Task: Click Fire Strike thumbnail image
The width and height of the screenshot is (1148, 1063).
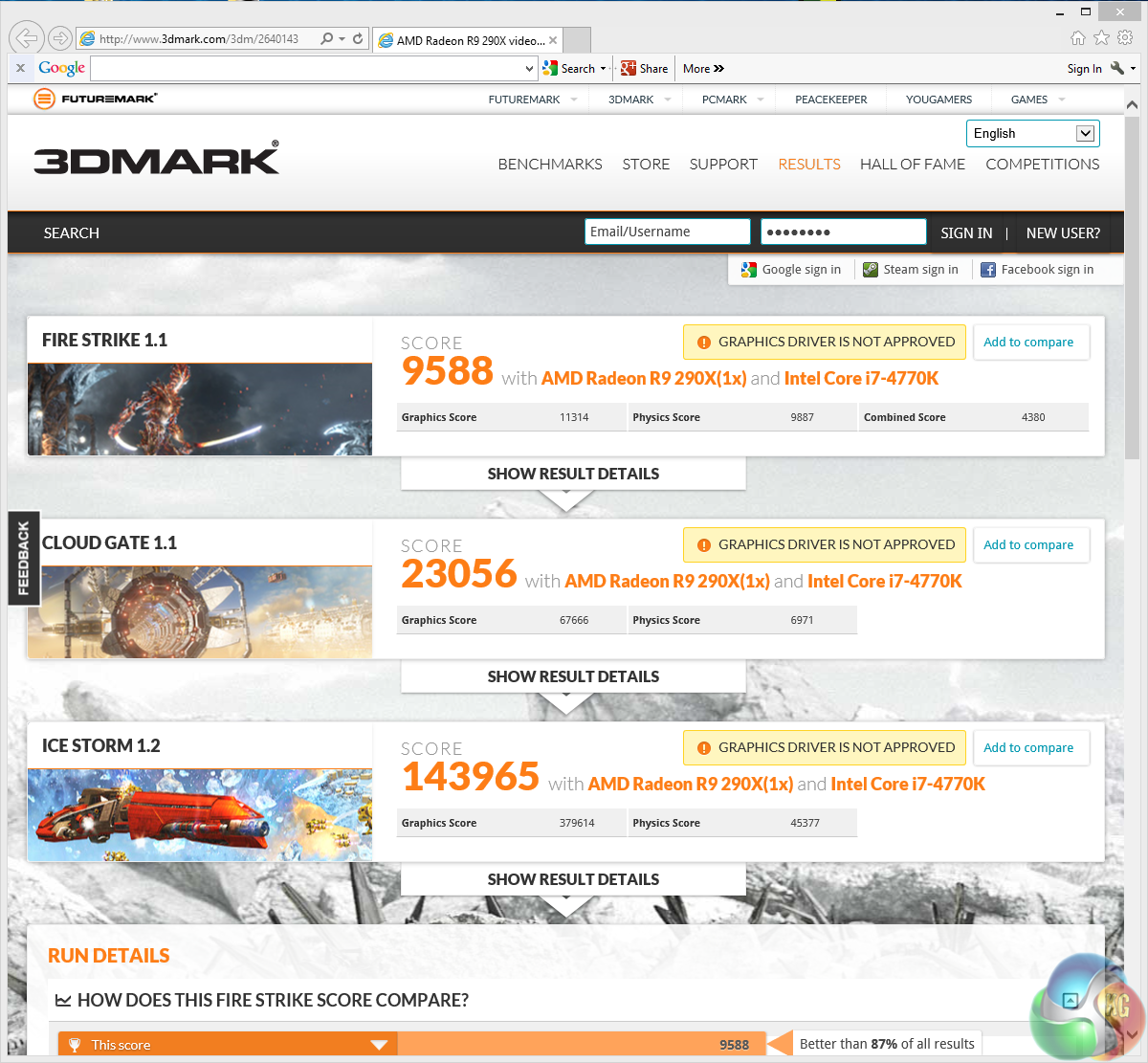Action: pyautogui.click(x=200, y=409)
